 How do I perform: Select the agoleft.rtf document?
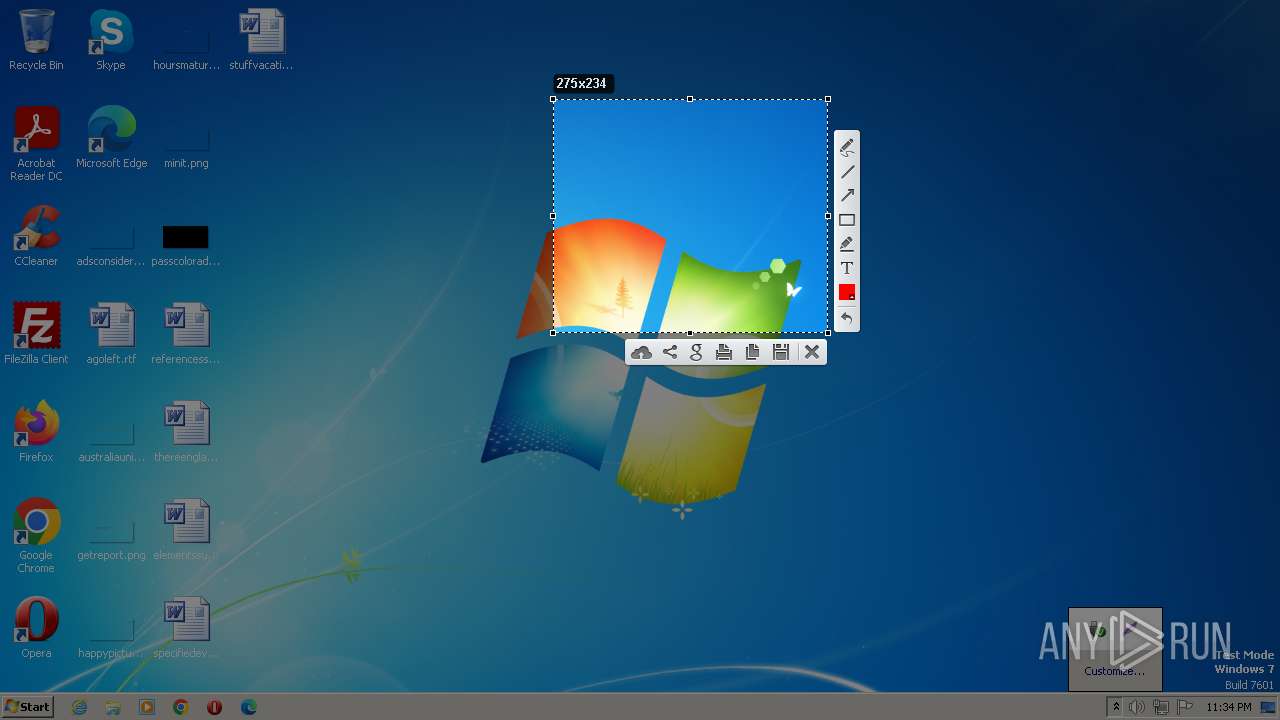point(111,334)
